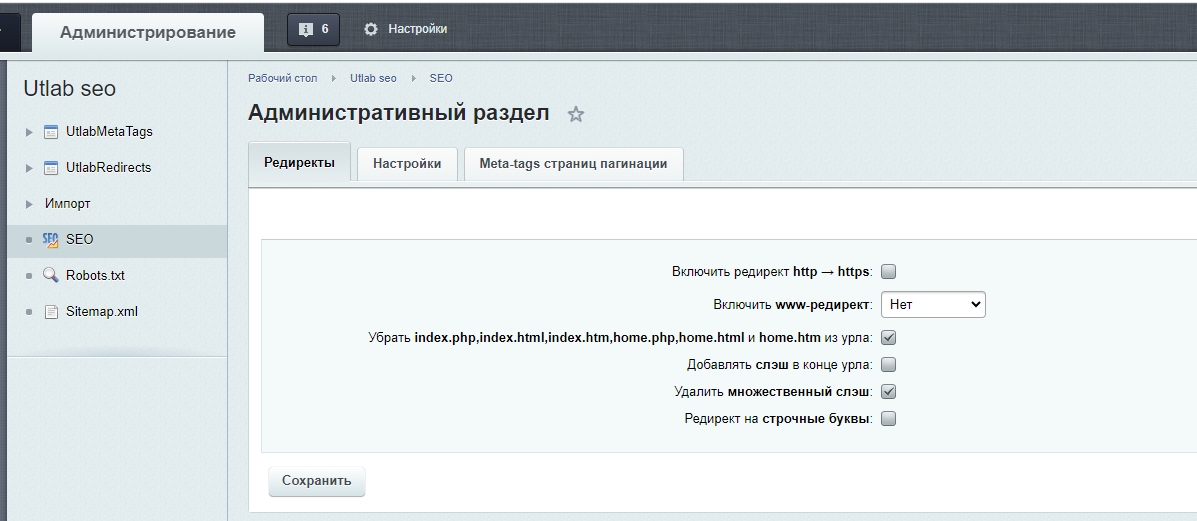Open the www-редирект dropdown
Screen dimensions: 1197x521
933,304
